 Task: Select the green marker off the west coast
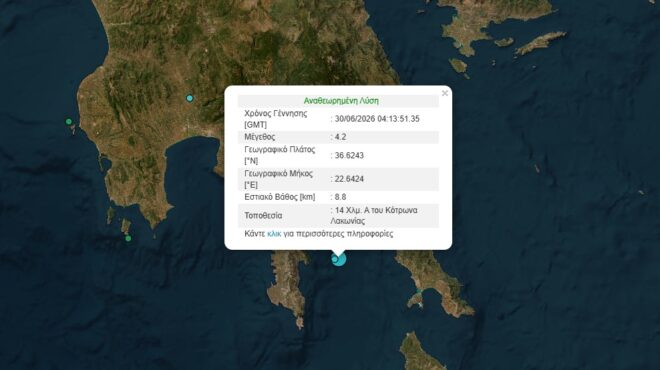(x=69, y=122)
